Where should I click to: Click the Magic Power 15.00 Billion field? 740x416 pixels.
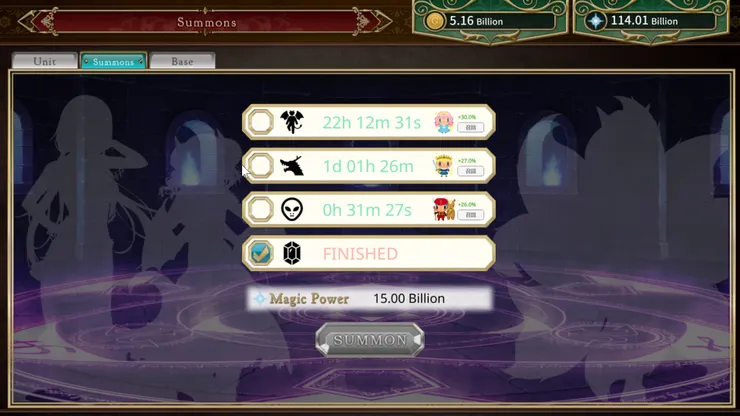pos(369,298)
